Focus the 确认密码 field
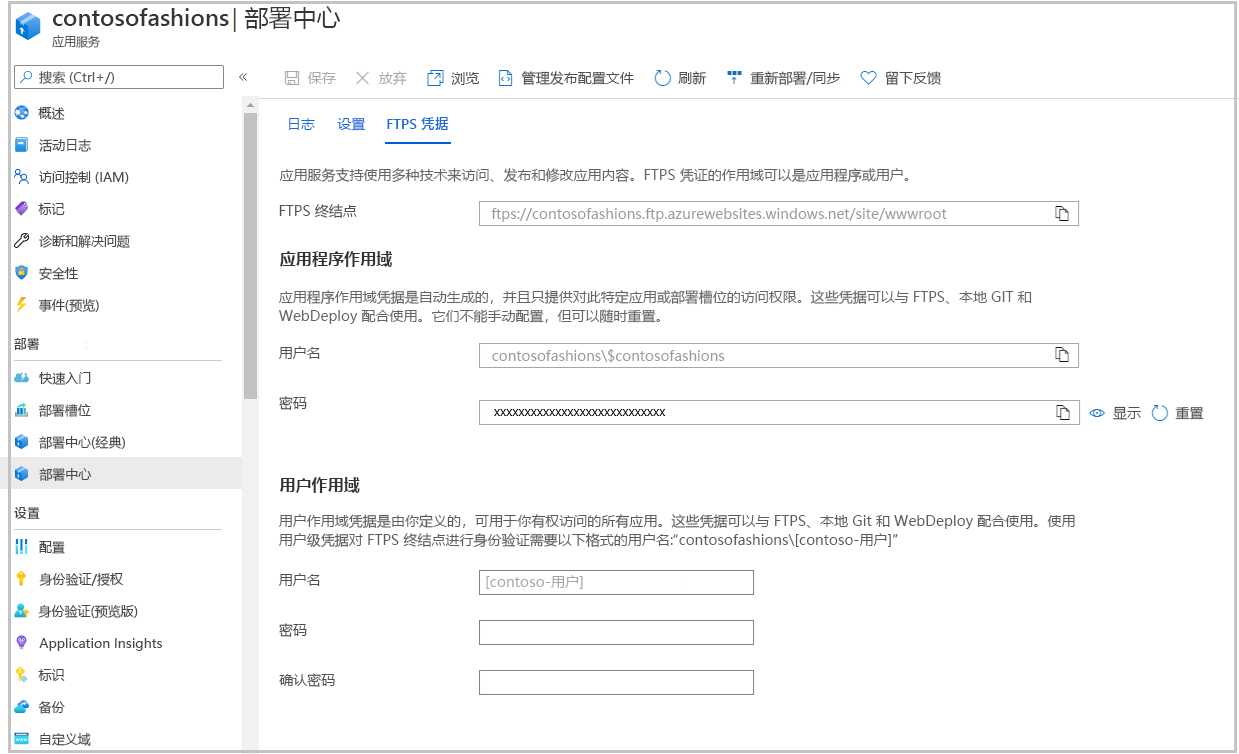The image size is (1239, 754). (x=616, y=682)
